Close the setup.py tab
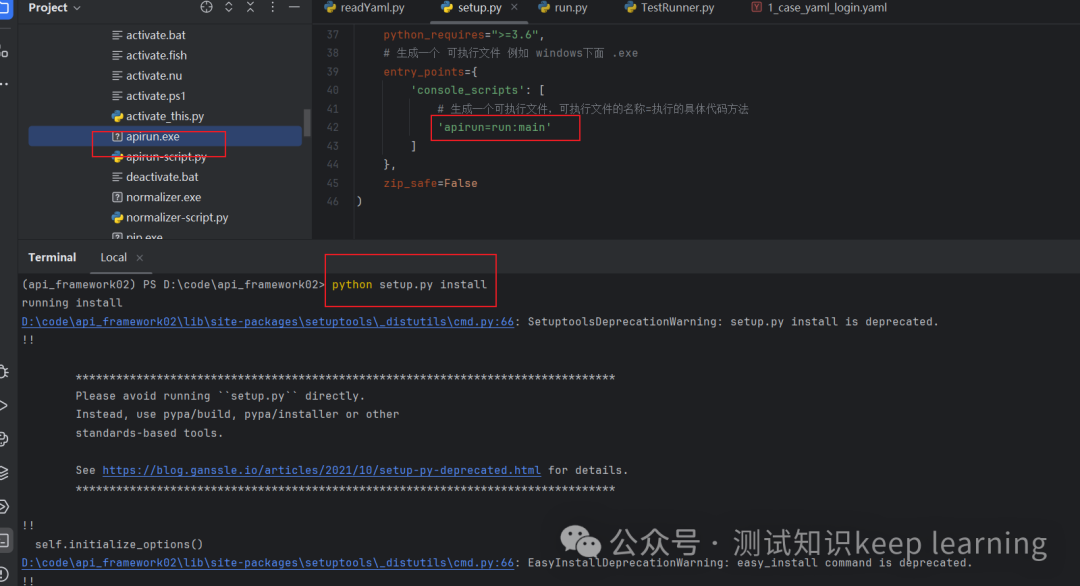The image size is (1080, 586). [515, 7]
